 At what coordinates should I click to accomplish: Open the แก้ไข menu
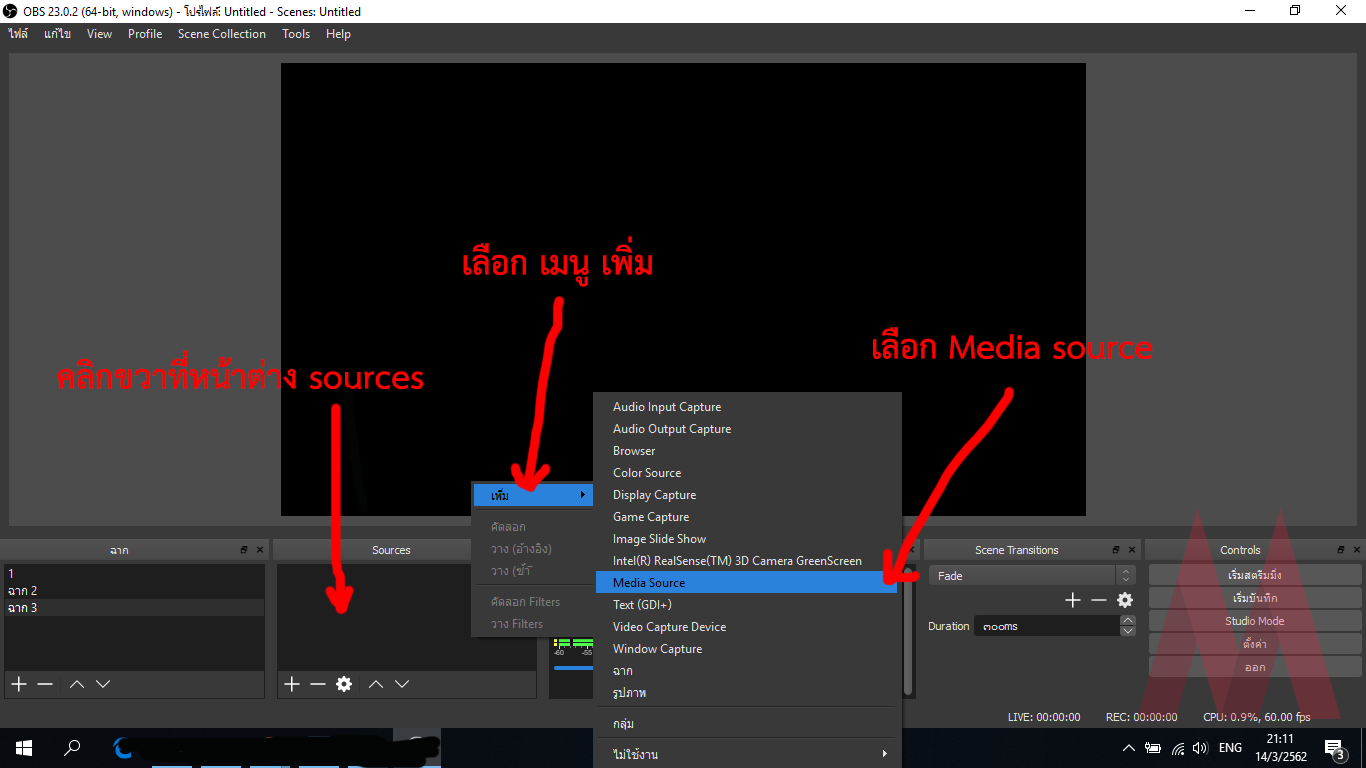[x=57, y=34]
